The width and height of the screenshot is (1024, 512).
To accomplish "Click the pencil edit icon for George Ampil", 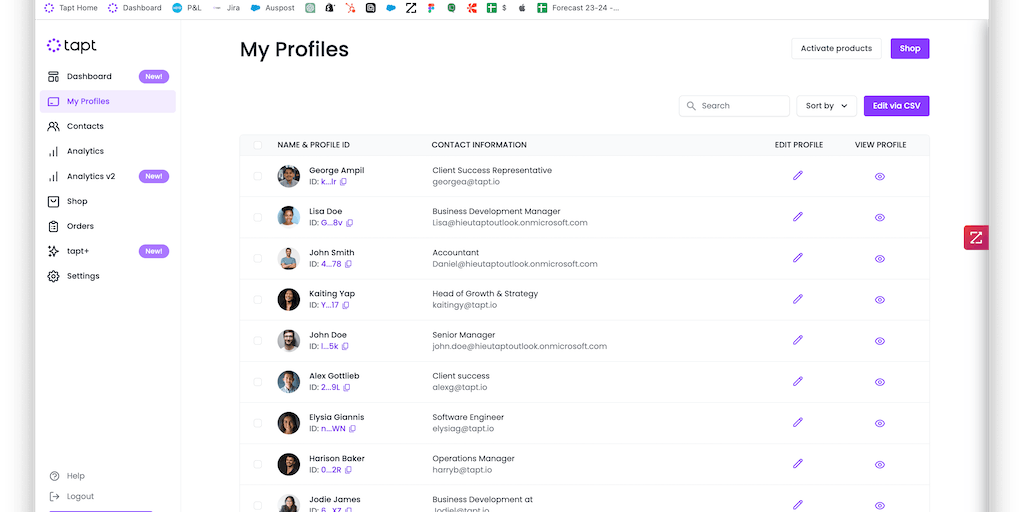I will coord(798,176).
